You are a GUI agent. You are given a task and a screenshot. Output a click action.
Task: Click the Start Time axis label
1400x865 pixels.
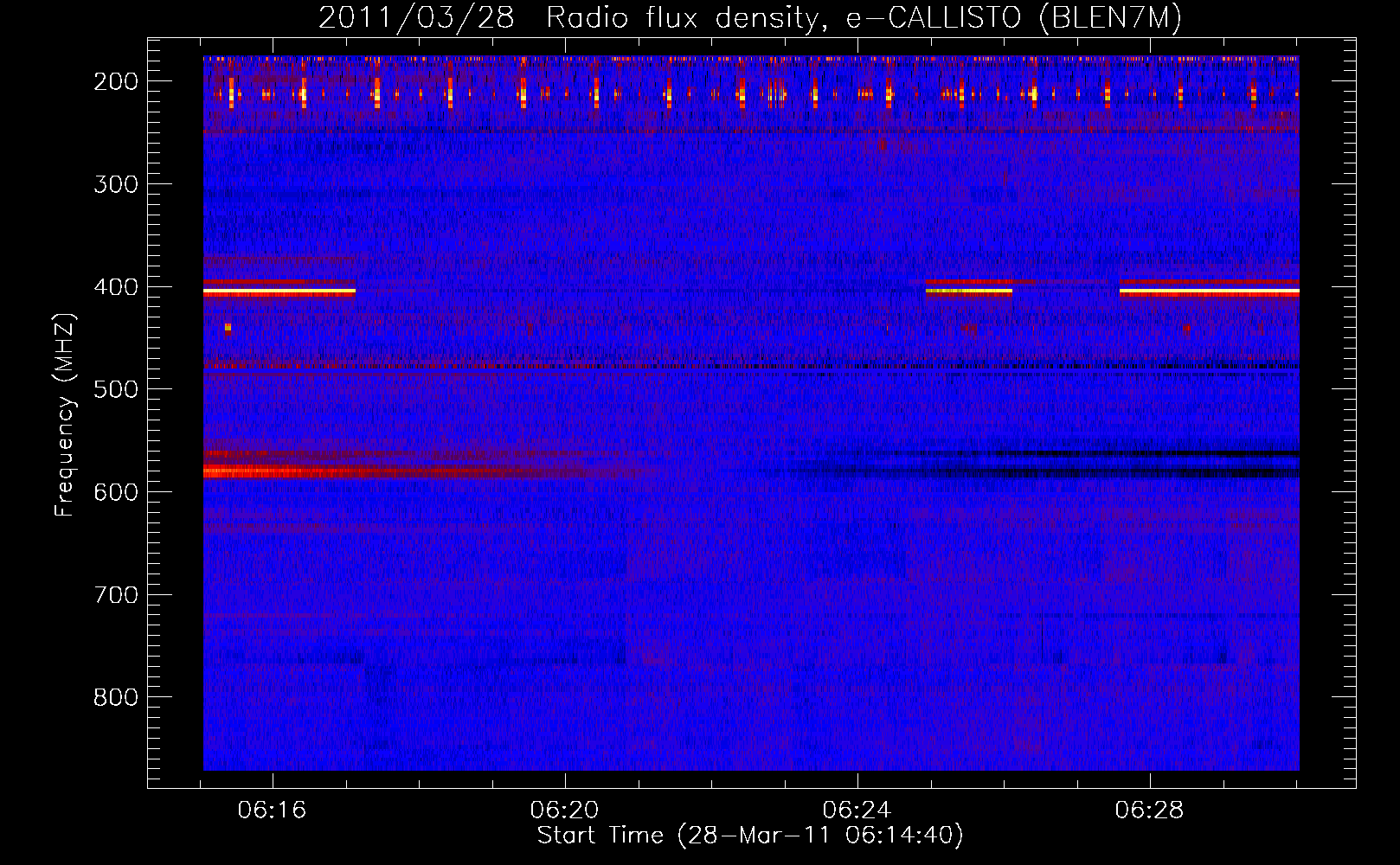click(x=750, y=836)
